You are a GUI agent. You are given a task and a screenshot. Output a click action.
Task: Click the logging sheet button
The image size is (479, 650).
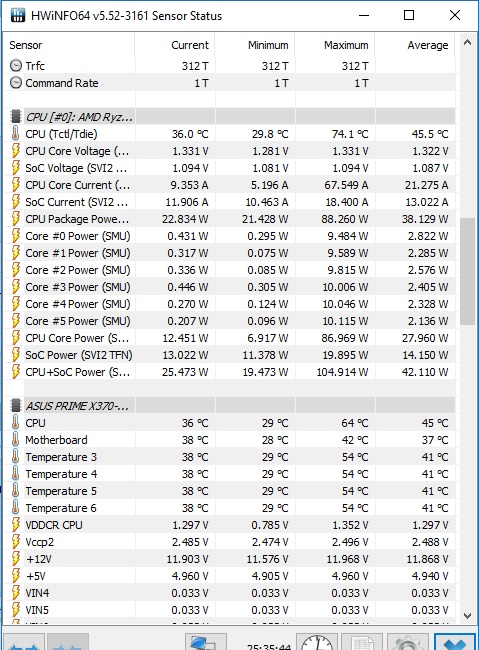click(362, 643)
